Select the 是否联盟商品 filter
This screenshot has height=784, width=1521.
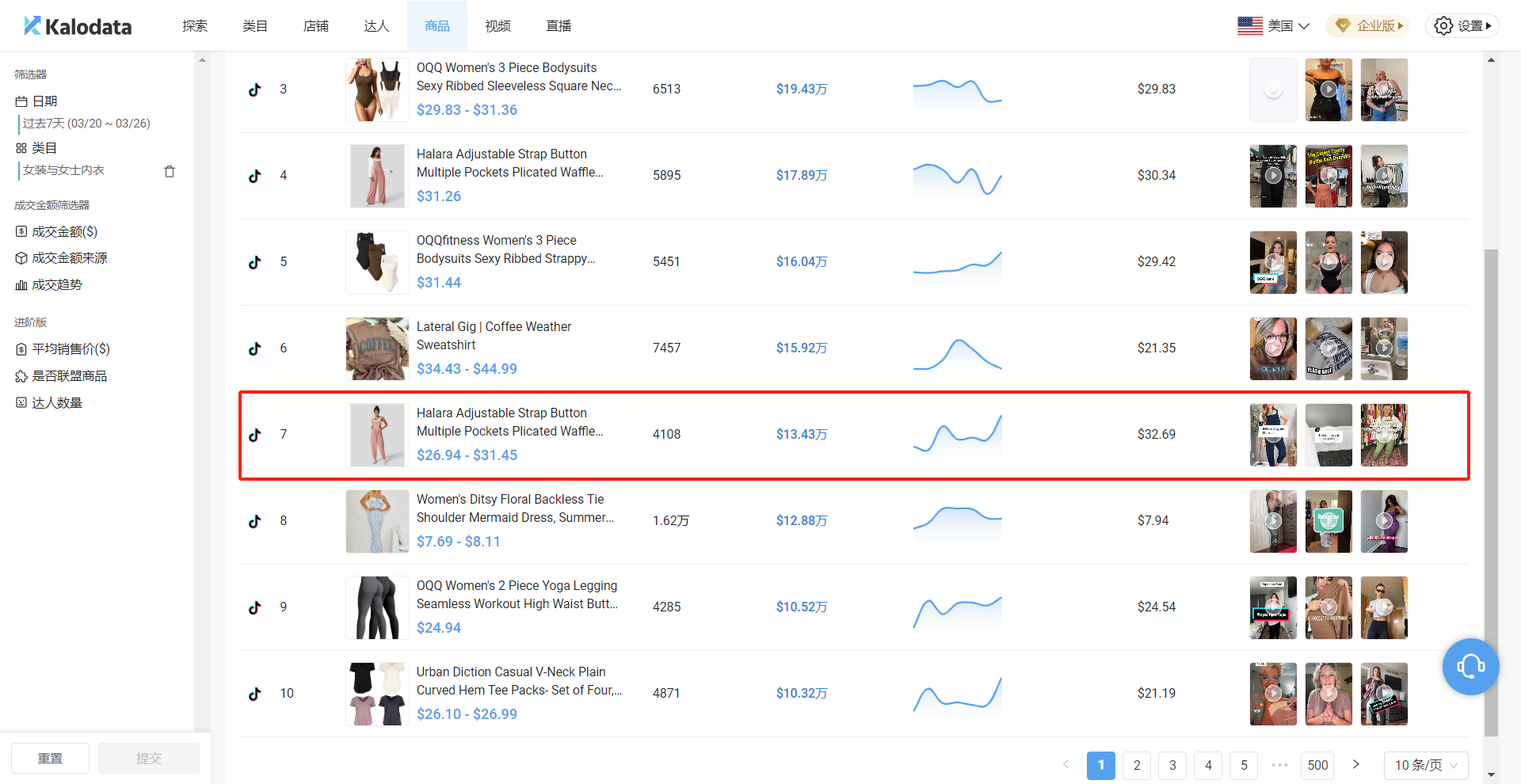(x=69, y=376)
